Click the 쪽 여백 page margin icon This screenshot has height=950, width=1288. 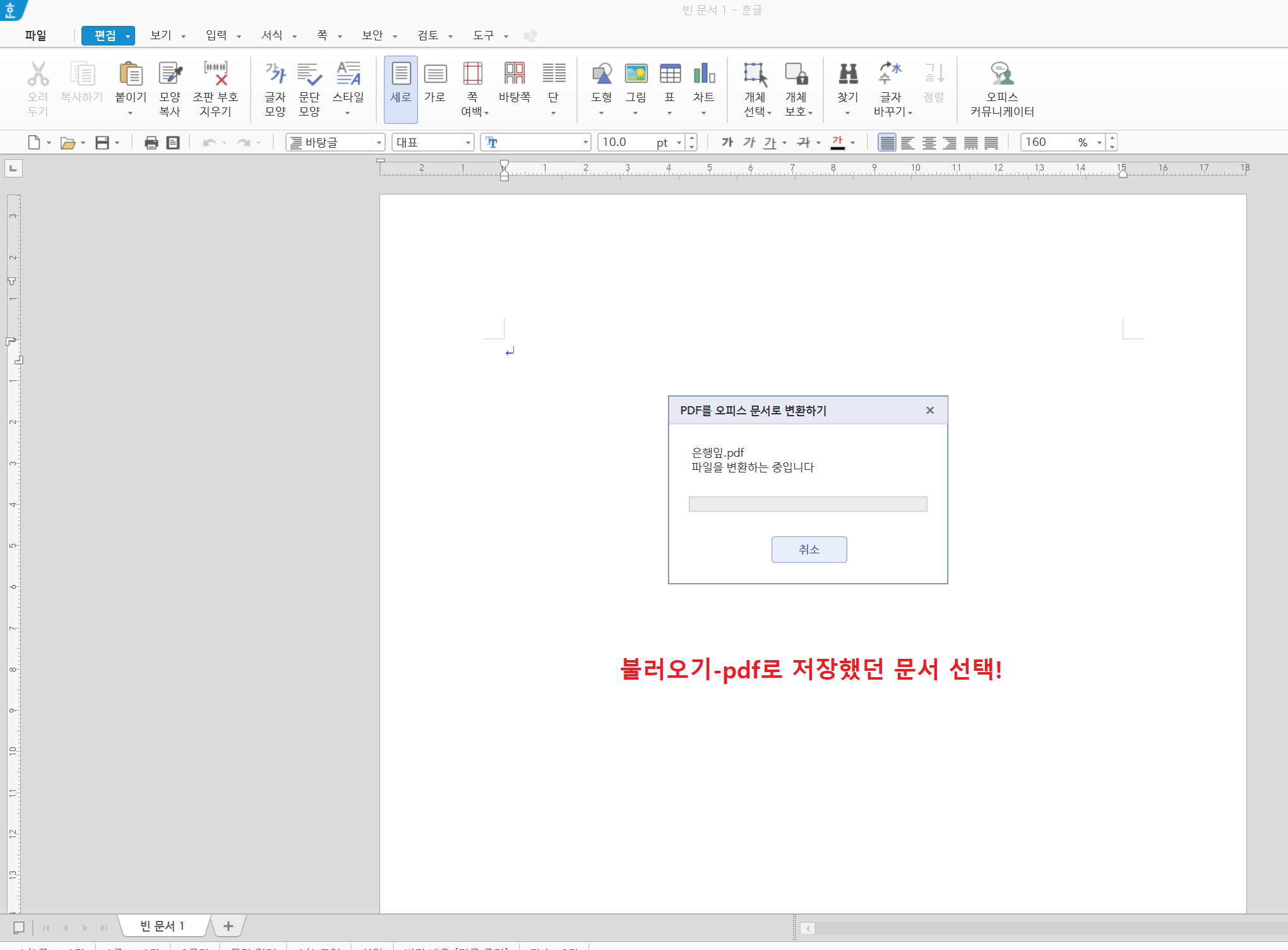pyautogui.click(x=473, y=75)
